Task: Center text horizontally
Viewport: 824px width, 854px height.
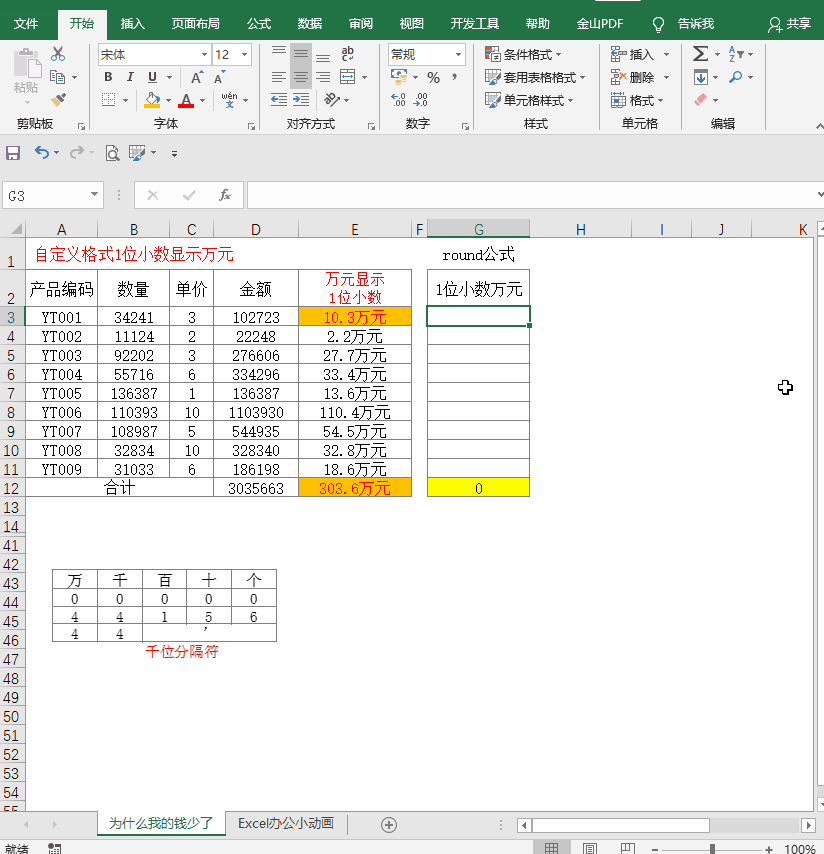Action: (x=301, y=77)
